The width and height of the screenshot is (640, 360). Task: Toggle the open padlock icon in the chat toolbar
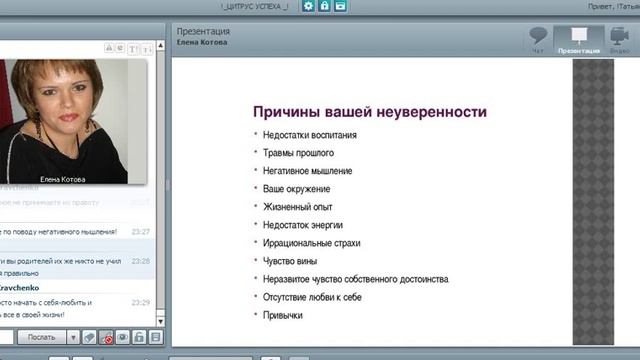[x=139, y=338]
